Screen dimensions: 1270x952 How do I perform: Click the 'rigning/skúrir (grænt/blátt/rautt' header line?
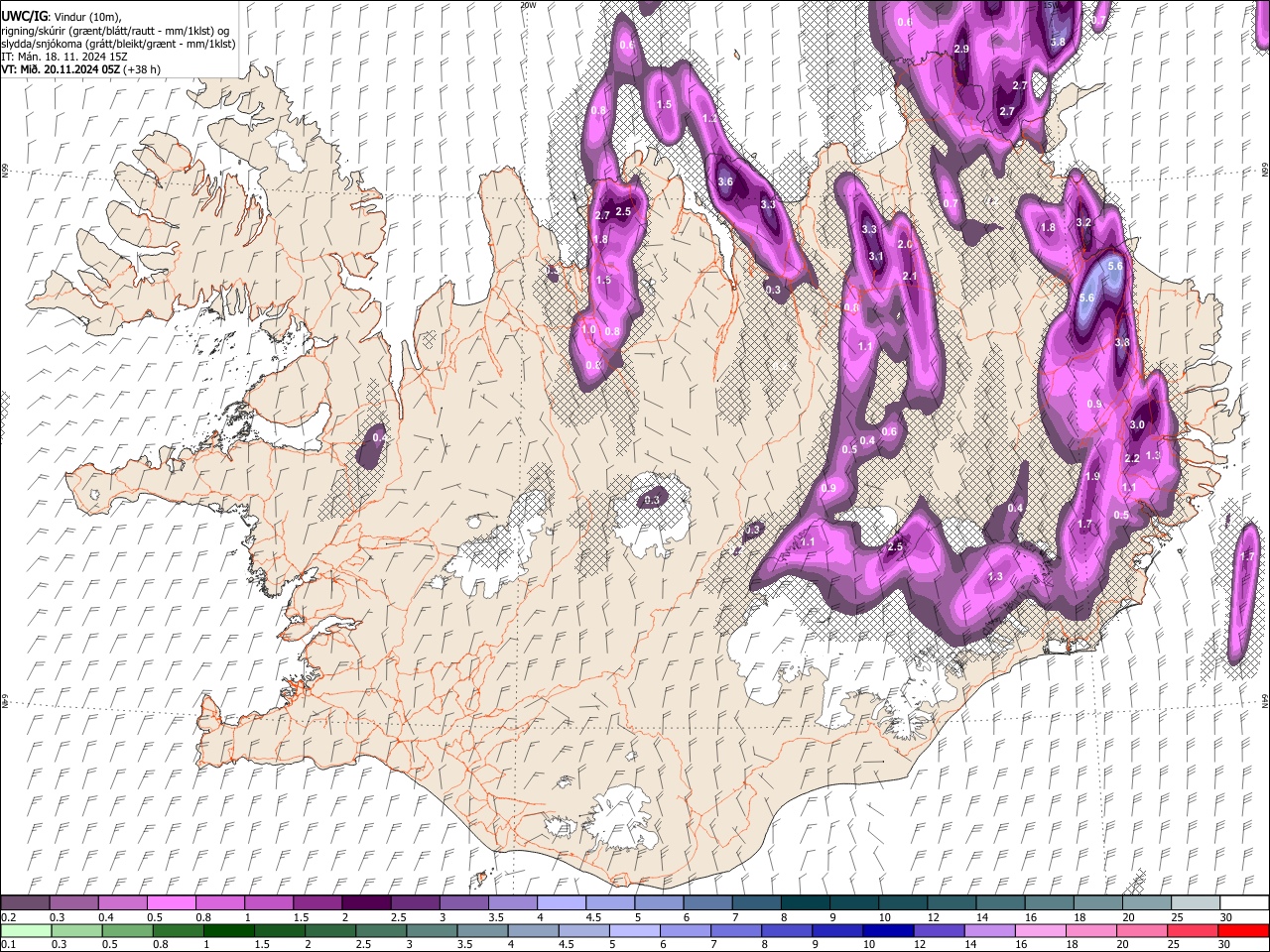click(116, 31)
